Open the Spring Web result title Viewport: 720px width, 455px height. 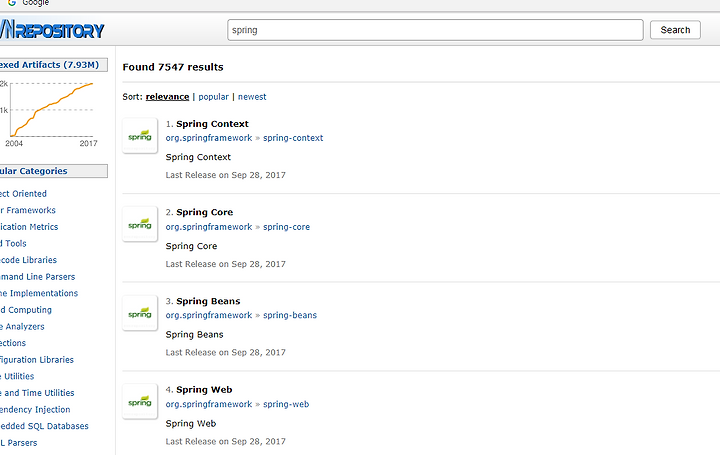[x=204, y=390]
